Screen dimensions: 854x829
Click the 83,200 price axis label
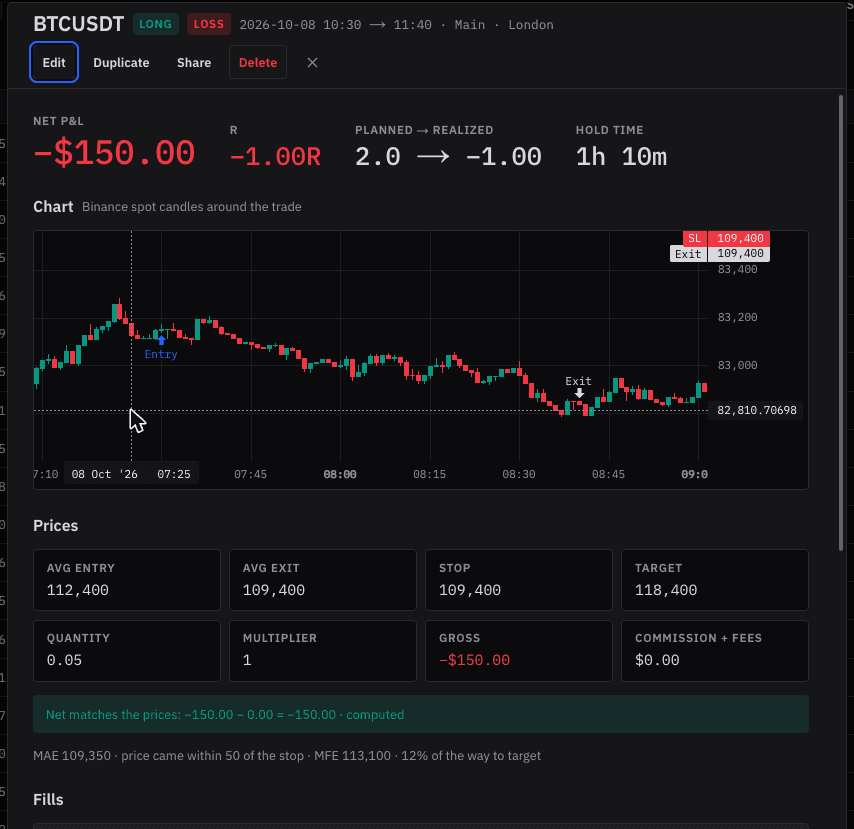click(737, 317)
